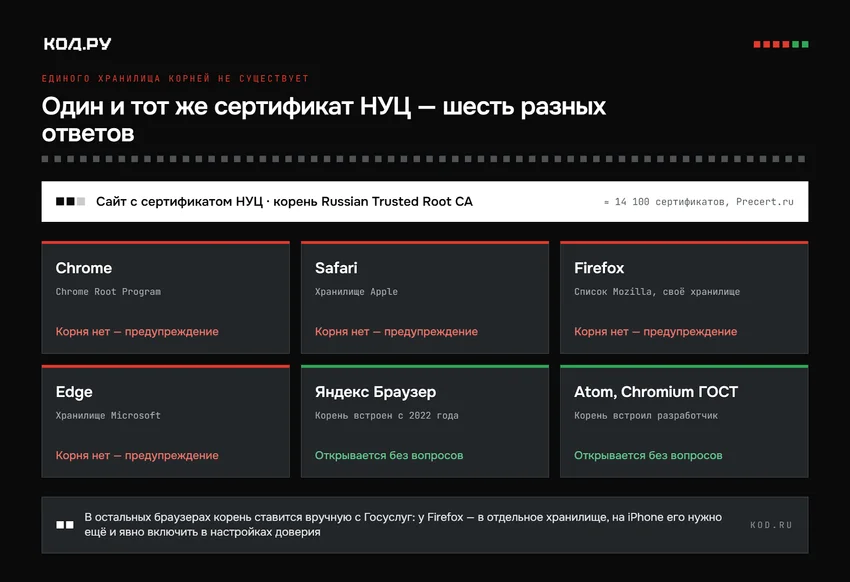Screen dimensions: 850x582
Task: Click the Edge card title
Action: point(74,392)
